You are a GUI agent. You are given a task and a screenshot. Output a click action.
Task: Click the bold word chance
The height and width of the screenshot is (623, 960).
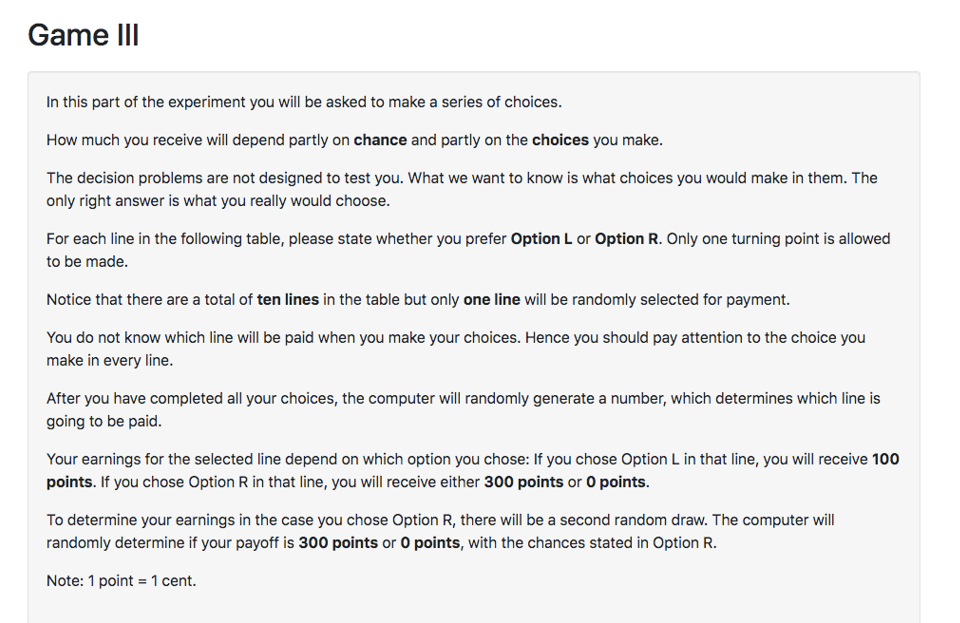pos(380,140)
